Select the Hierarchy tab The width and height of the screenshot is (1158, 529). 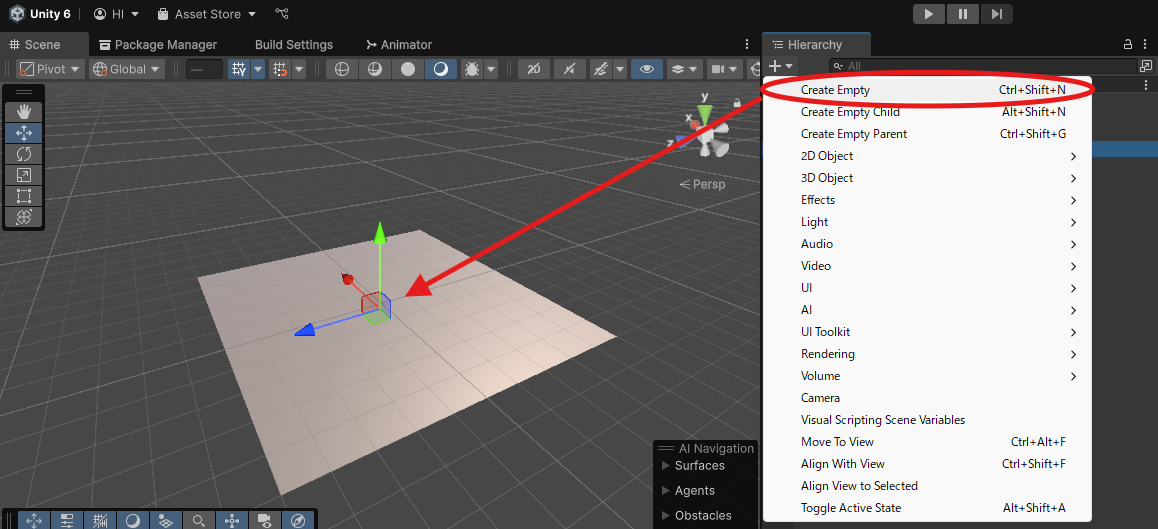(x=816, y=44)
